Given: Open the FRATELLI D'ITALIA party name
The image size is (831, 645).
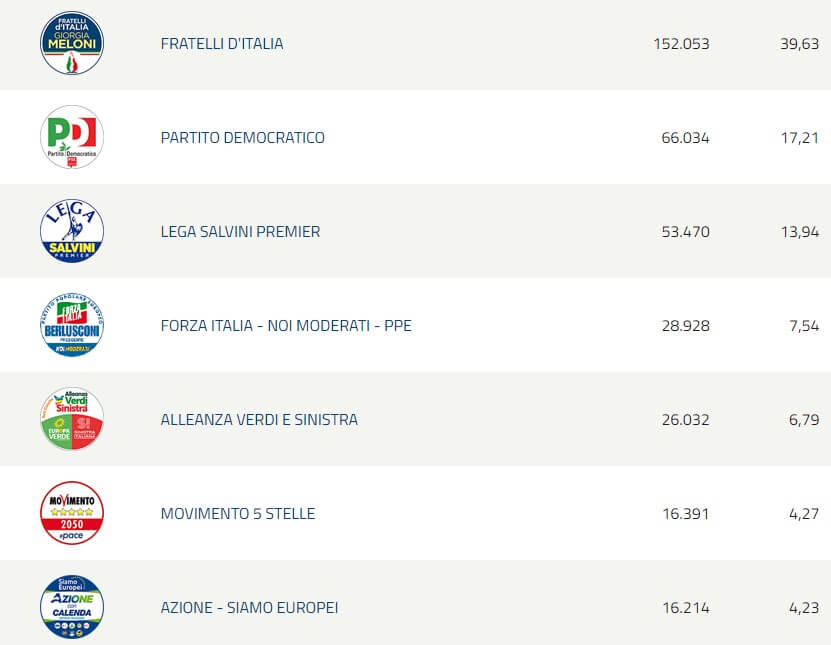Looking at the screenshot, I should coord(222,44).
